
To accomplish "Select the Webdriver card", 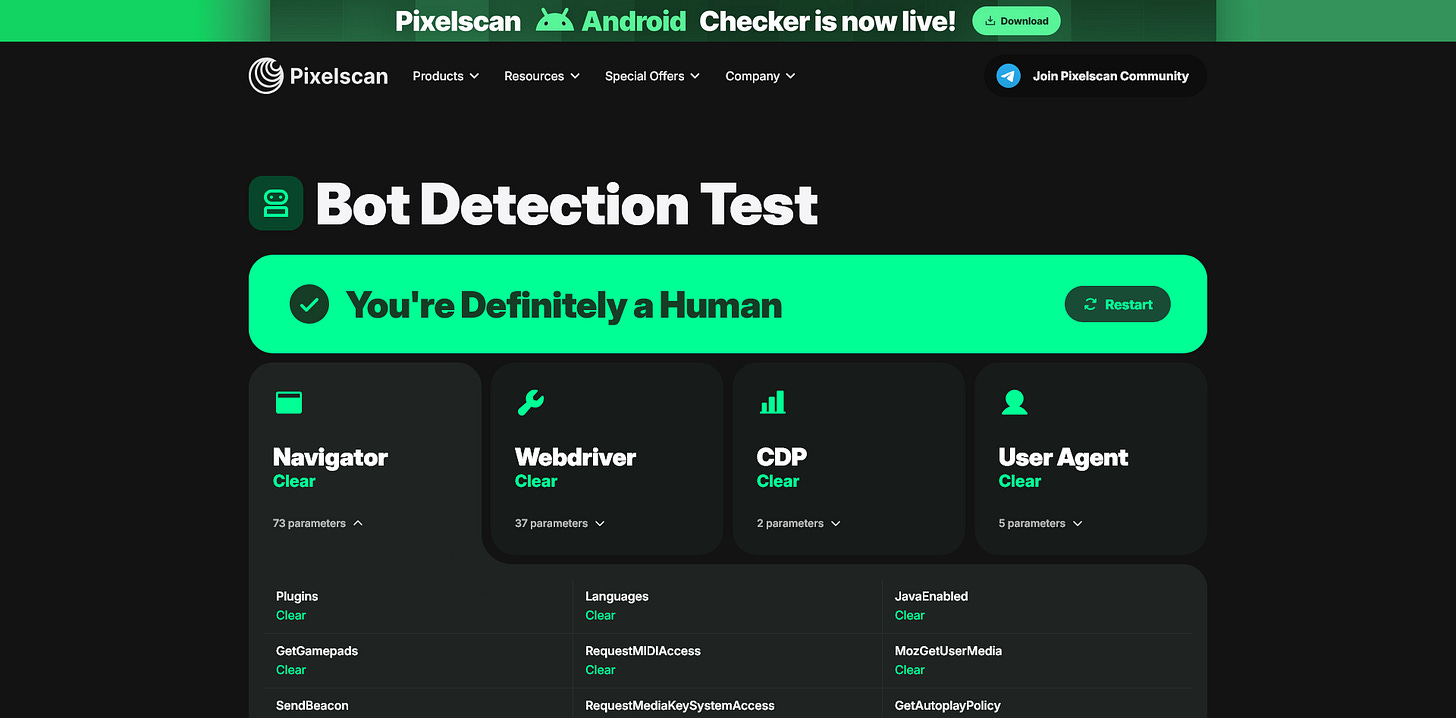I will point(607,458).
